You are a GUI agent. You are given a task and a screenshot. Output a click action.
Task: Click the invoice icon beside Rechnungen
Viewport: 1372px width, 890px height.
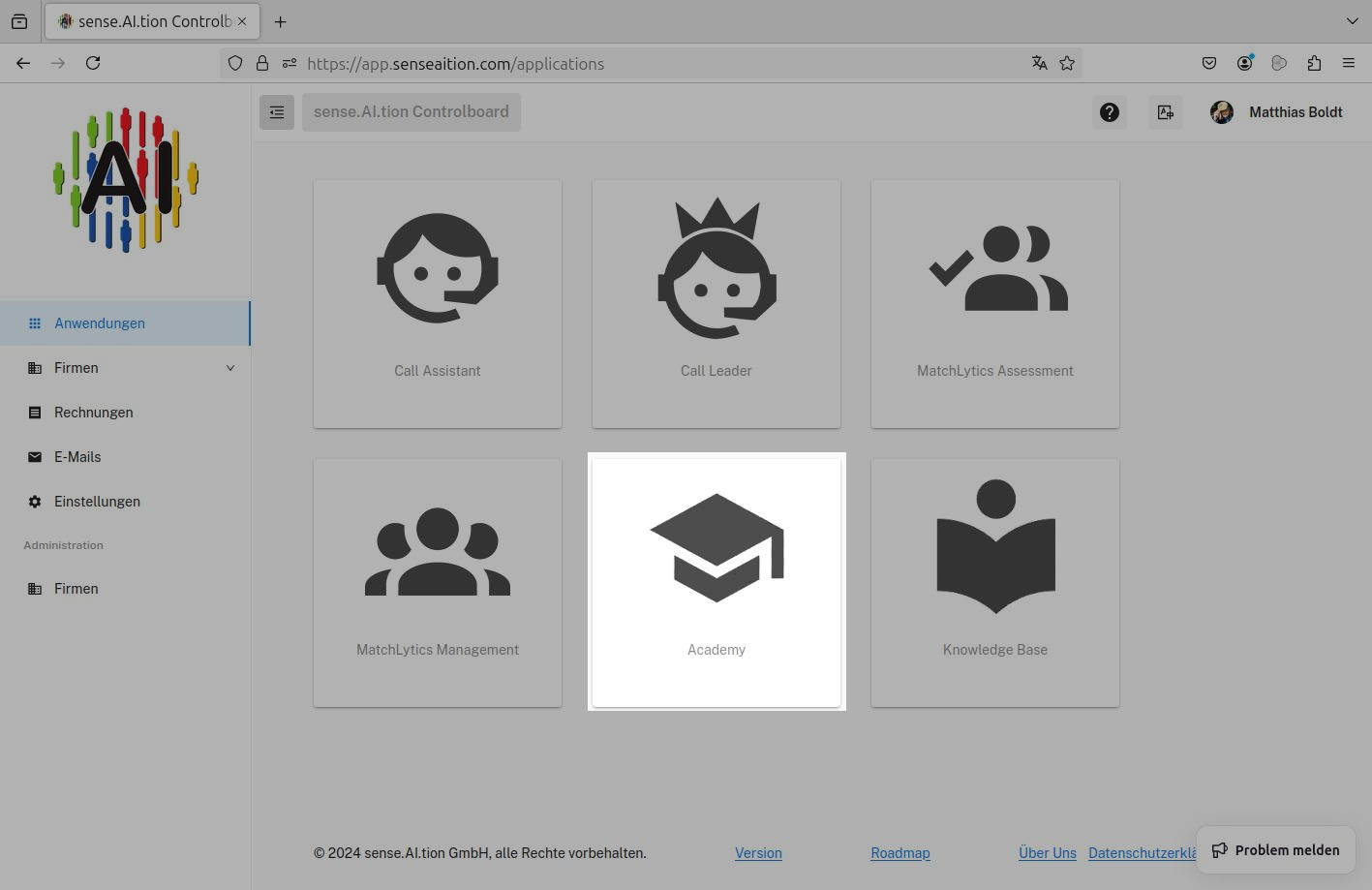(x=35, y=413)
